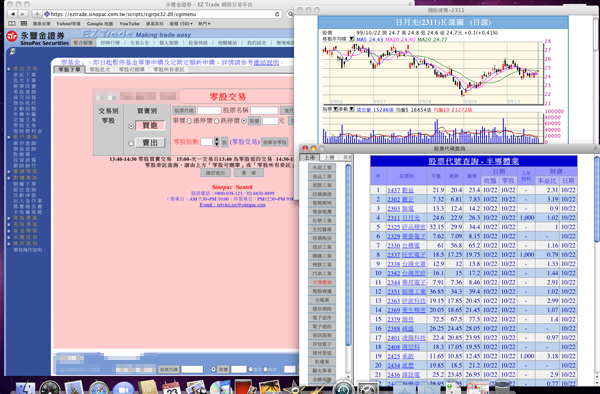Open 新聞 (50) bookmarks dropdown
Viewport: 600px width, 394px height.
pyautogui.click(x=181, y=24)
